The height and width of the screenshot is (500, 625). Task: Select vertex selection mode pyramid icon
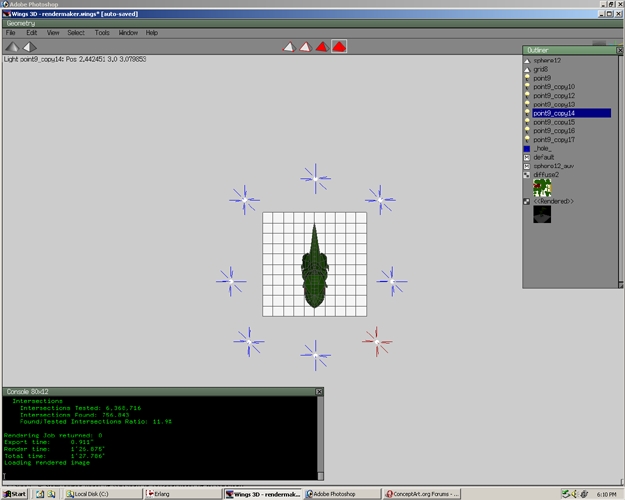289,47
